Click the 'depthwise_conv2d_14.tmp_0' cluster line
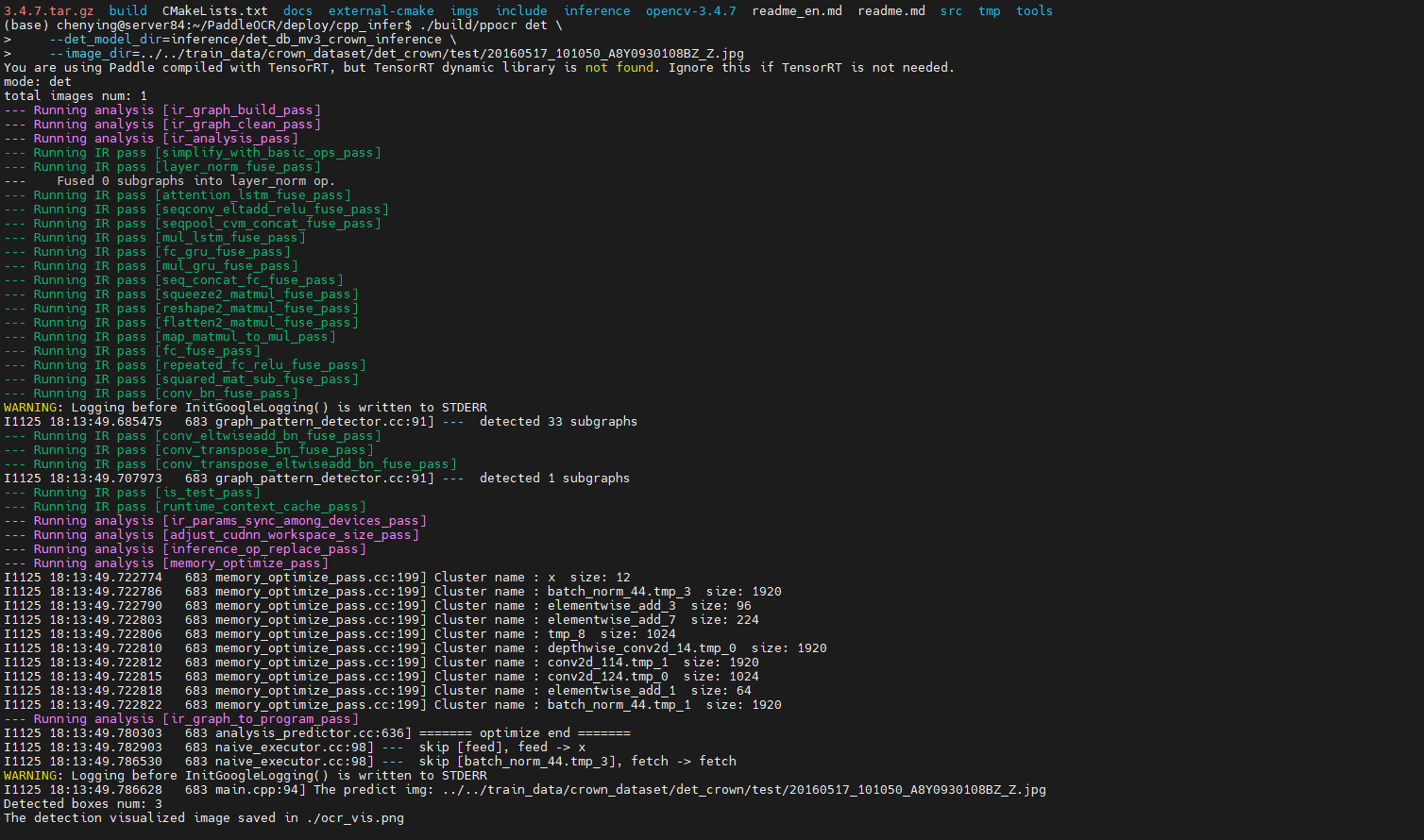Image resolution: width=1424 pixels, height=840 pixels. (415, 647)
